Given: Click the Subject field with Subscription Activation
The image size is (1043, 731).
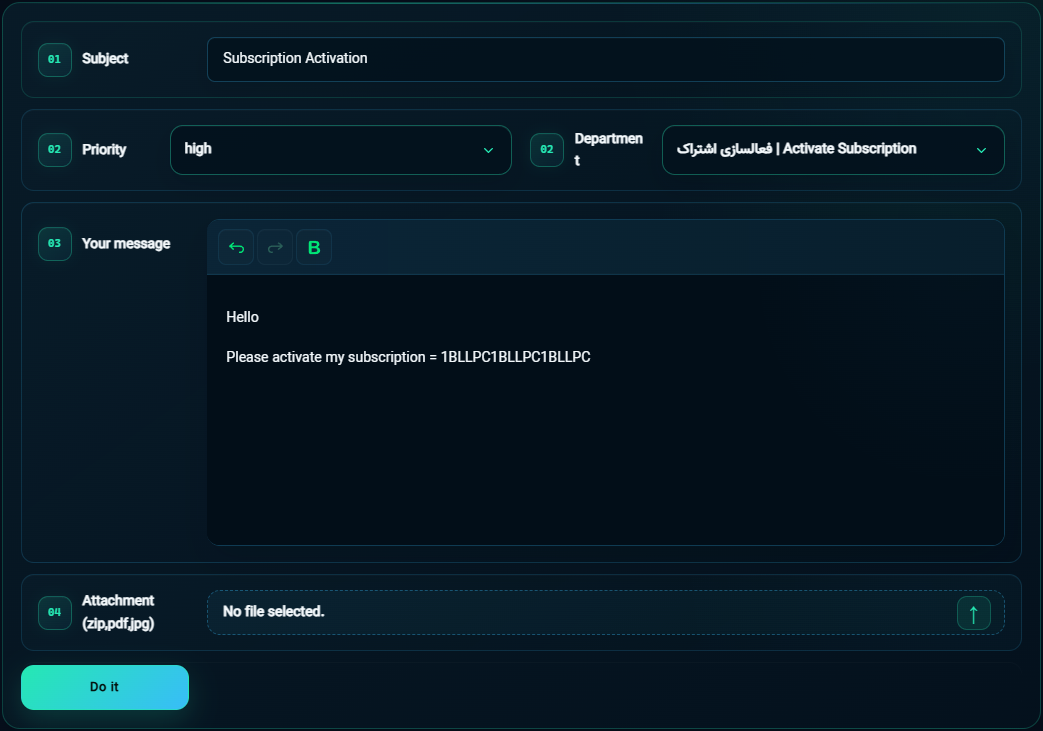Looking at the screenshot, I should click(x=605, y=59).
